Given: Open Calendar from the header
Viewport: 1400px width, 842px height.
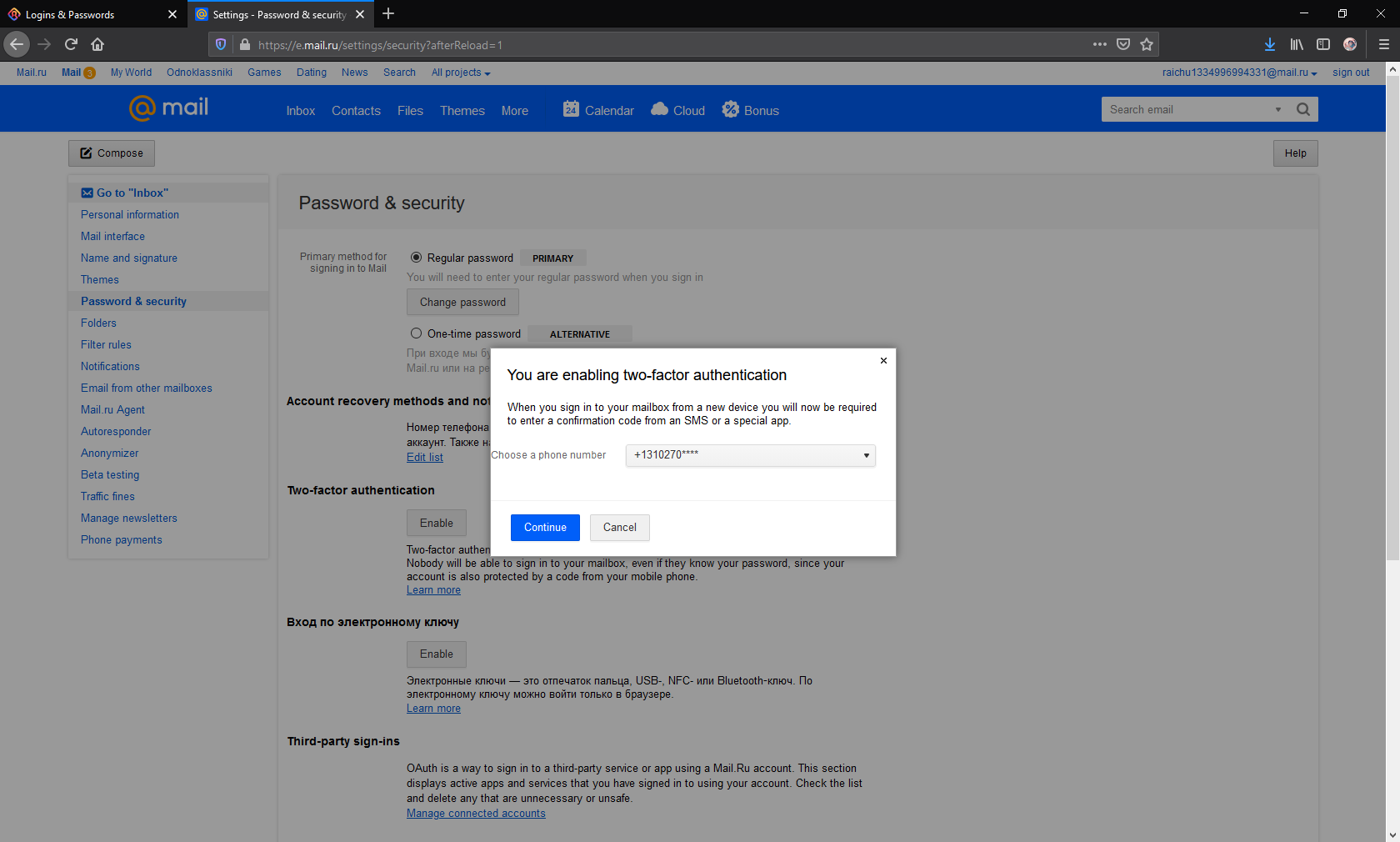Looking at the screenshot, I should point(598,110).
